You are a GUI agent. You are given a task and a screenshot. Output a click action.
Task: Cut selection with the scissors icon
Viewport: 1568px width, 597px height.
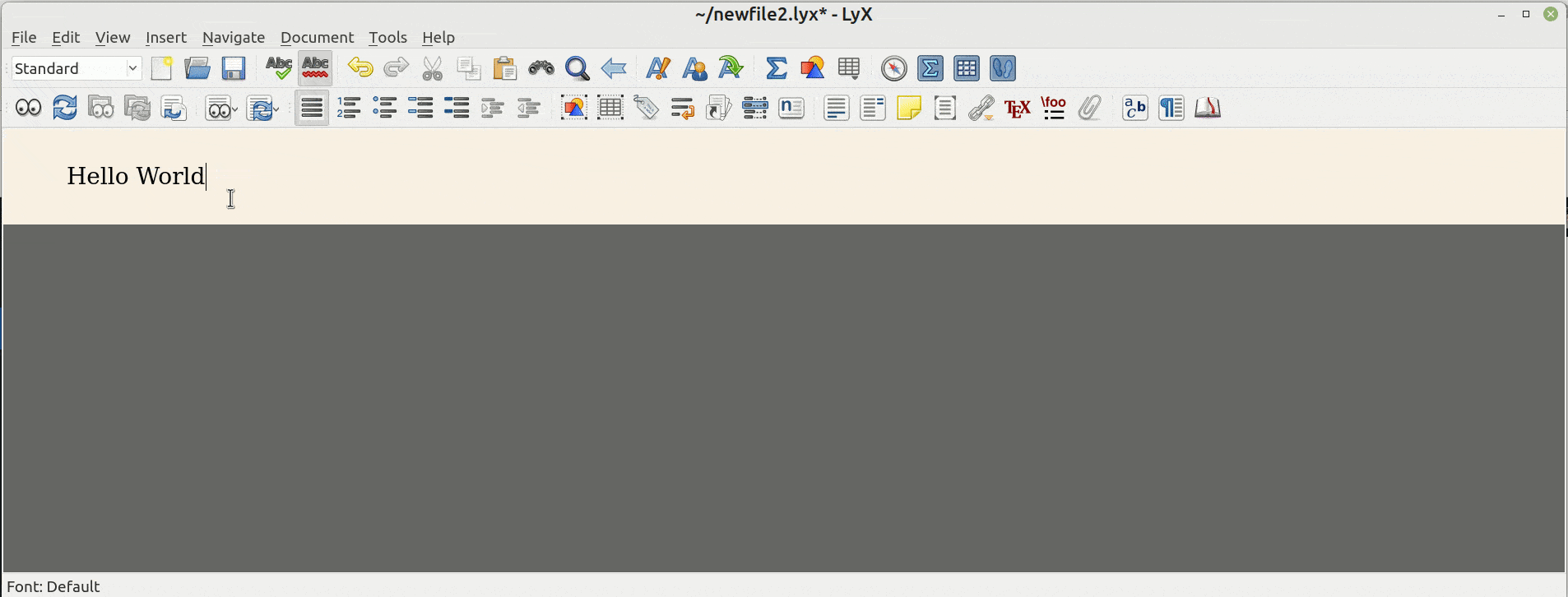coord(433,68)
